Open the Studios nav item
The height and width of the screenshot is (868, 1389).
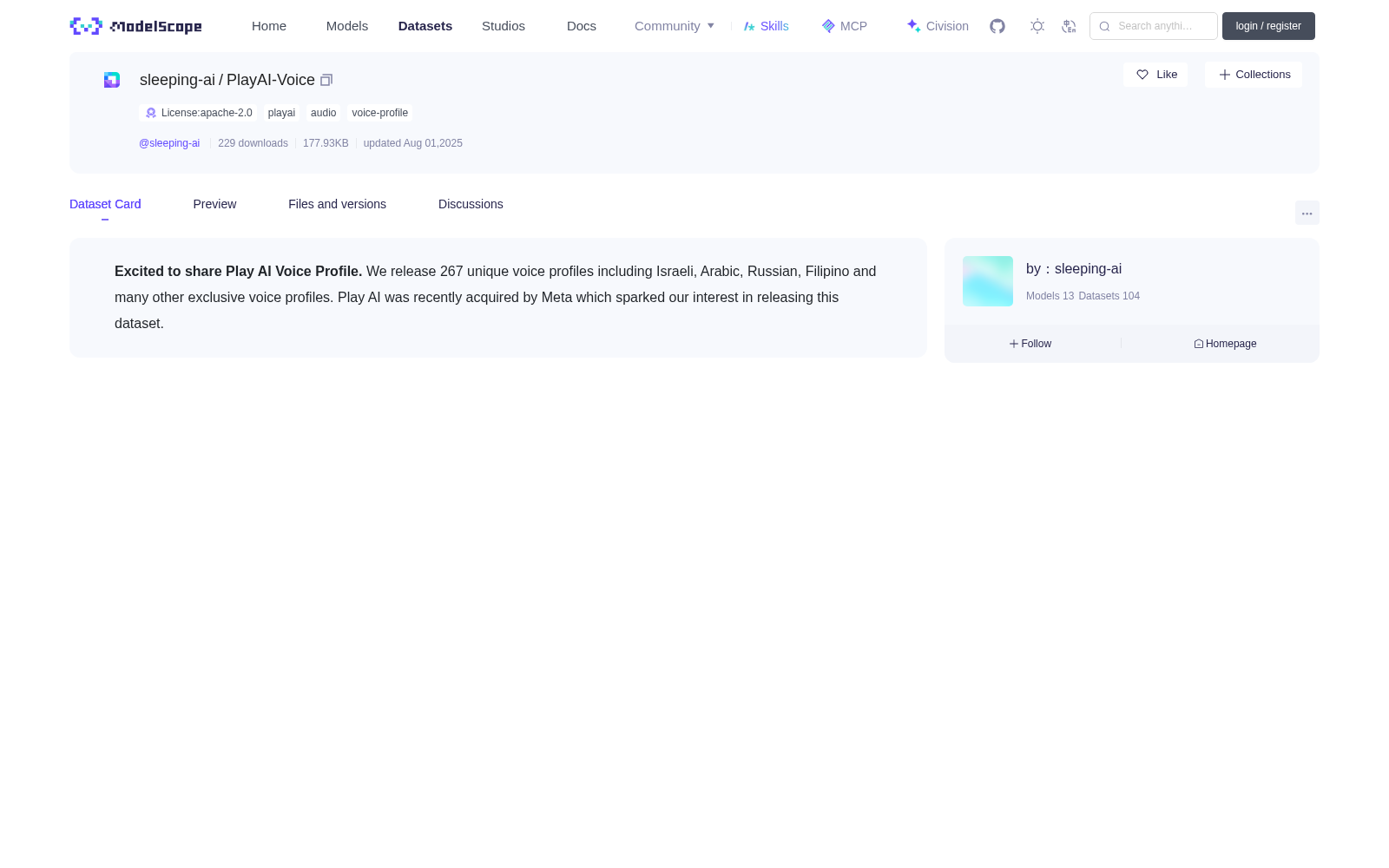pyautogui.click(x=504, y=26)
